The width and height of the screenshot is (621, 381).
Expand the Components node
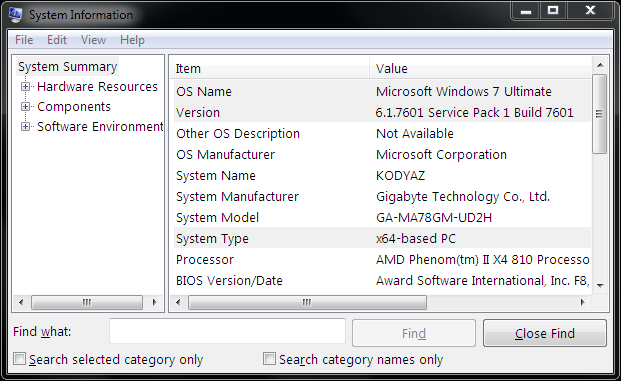(x=25, y=107)
